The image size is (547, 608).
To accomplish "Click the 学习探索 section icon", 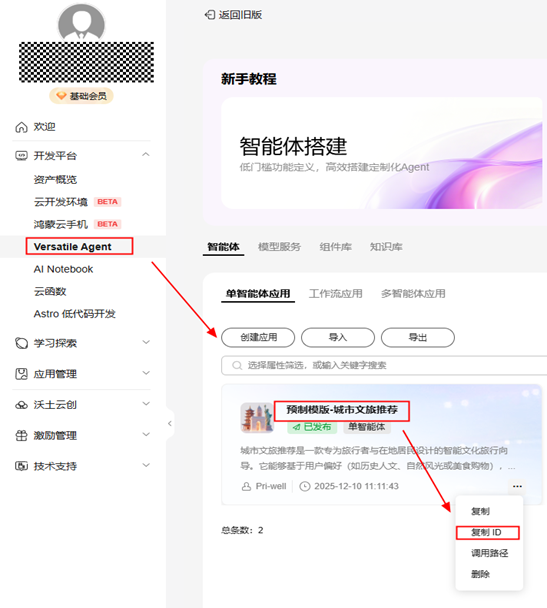I will click(21, 343).
